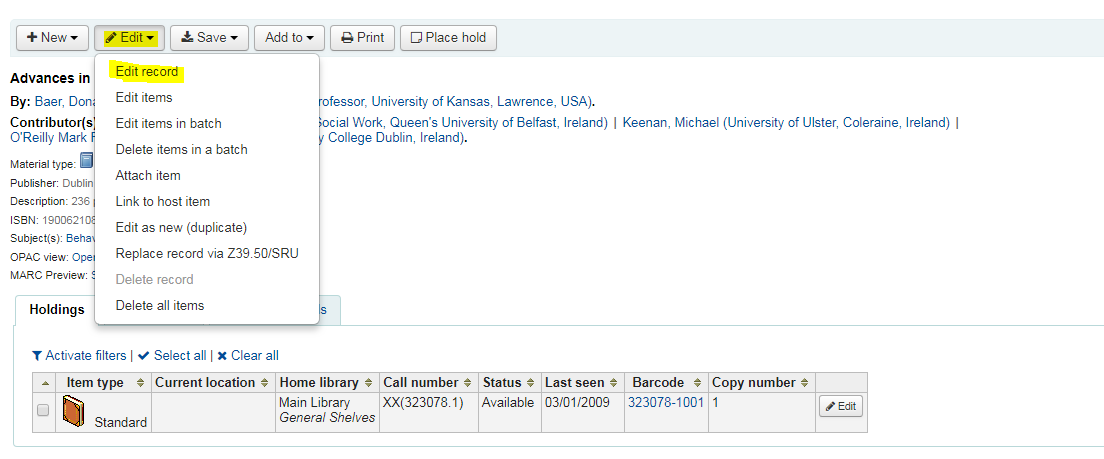1104x459 pixels.
Task: Collapse the highlighted Edit dropdown button
Action: click(130, 38)
